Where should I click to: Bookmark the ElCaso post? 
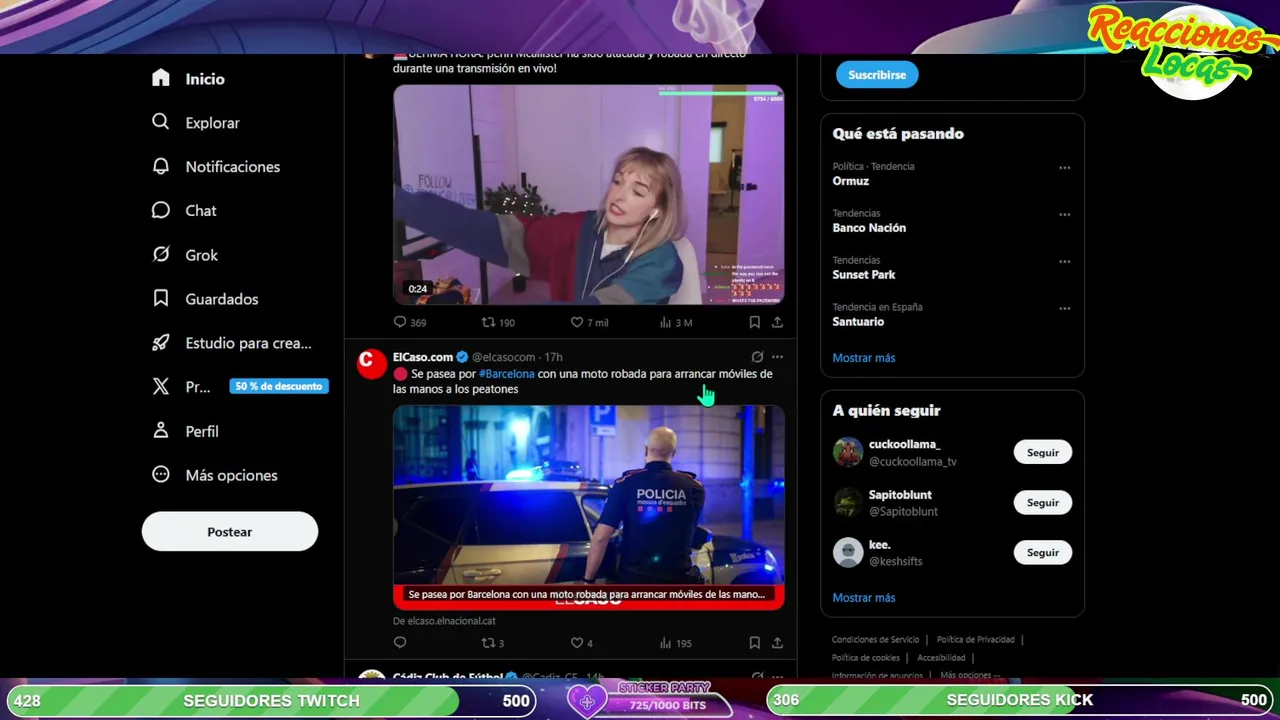[754, 643]
